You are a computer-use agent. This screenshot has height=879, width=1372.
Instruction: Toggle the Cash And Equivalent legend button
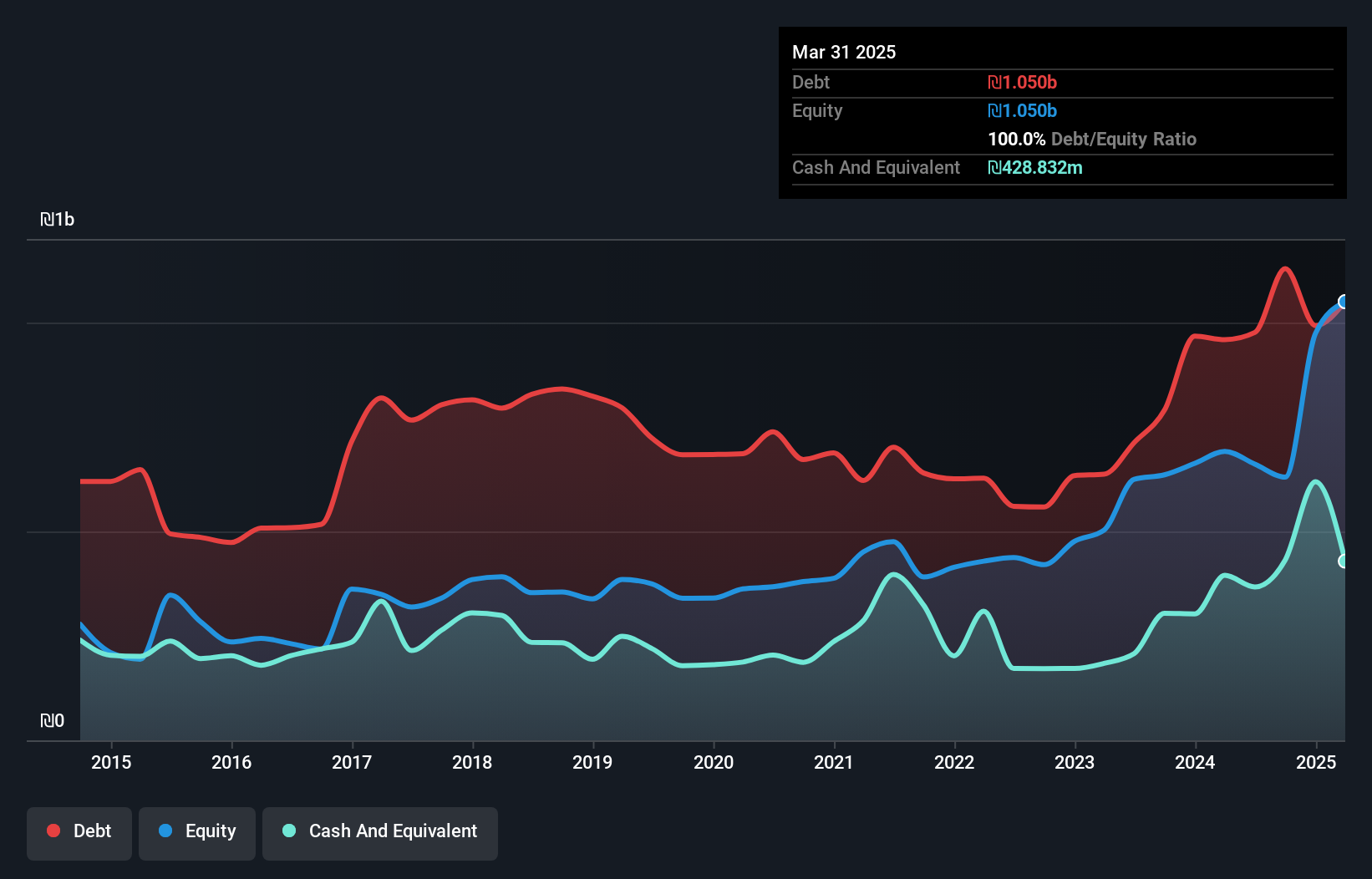click(x=380, y=833)
